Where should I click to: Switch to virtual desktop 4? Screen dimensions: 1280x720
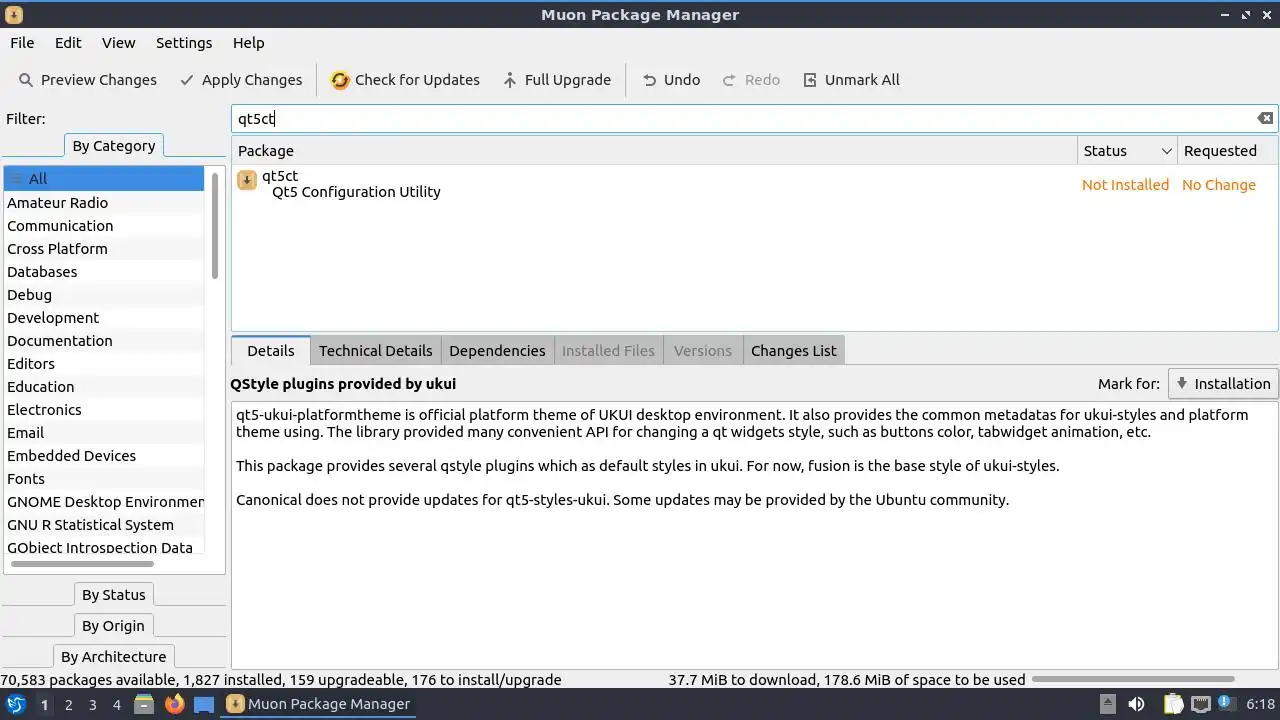(116, 705)
